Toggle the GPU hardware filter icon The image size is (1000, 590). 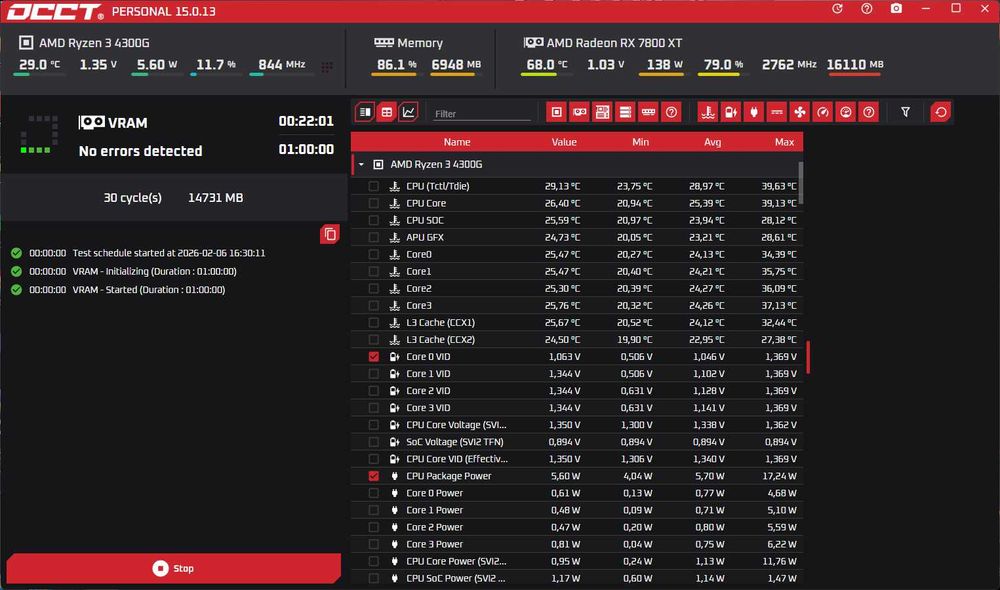coord(580,112)
